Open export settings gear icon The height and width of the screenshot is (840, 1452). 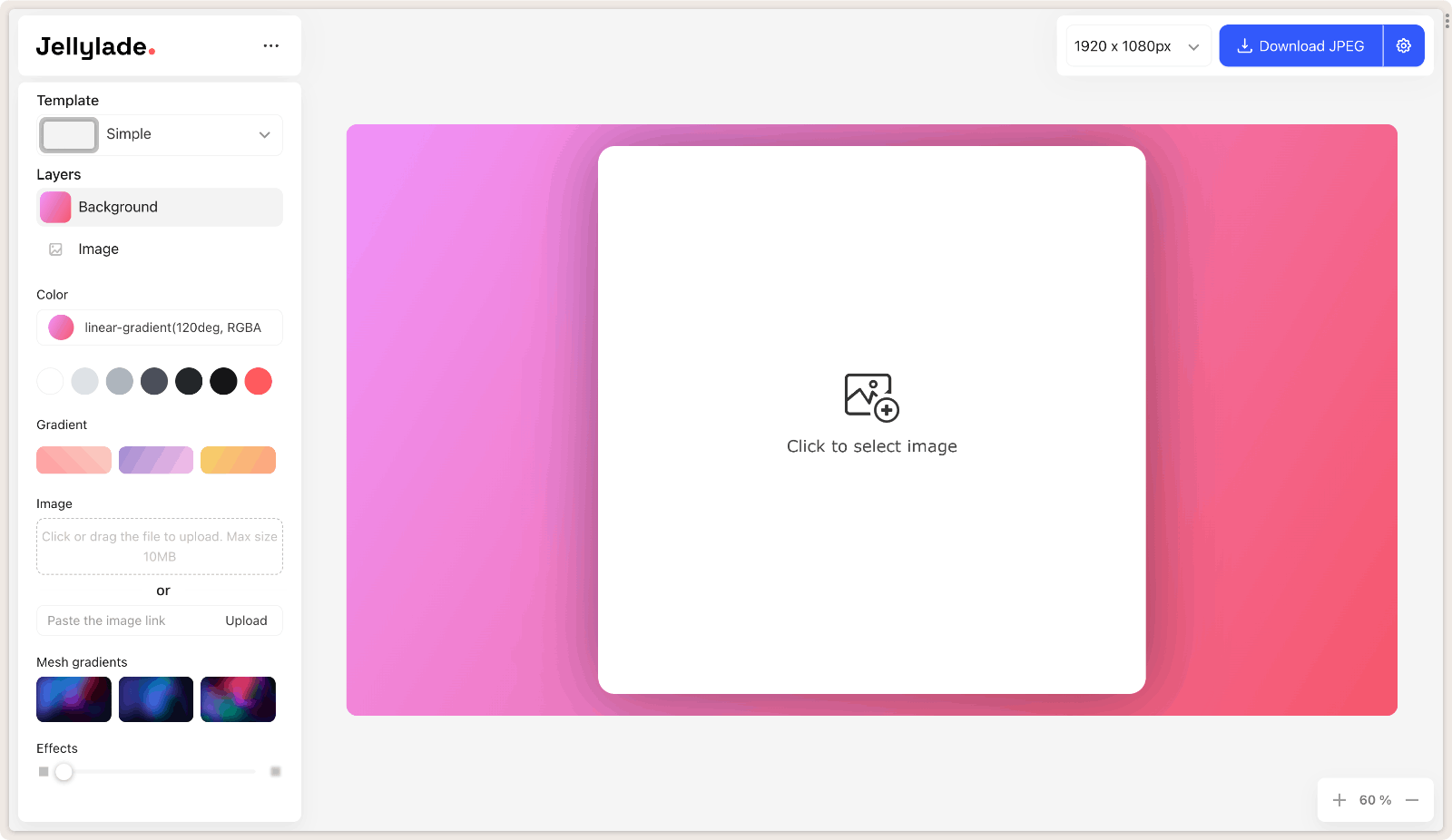[x=1403, y=45]
